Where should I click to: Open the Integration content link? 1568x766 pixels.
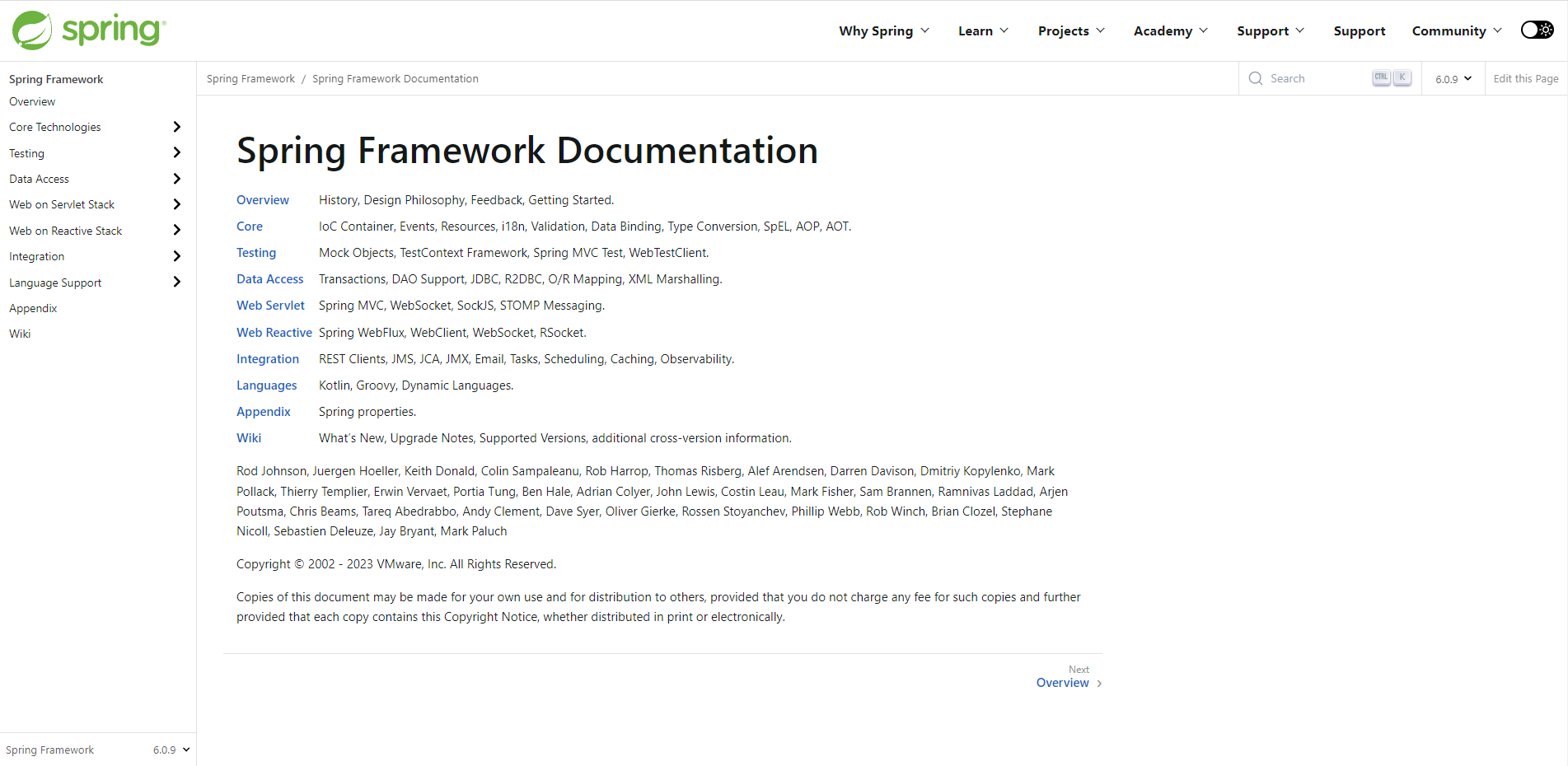pos(268,359)
